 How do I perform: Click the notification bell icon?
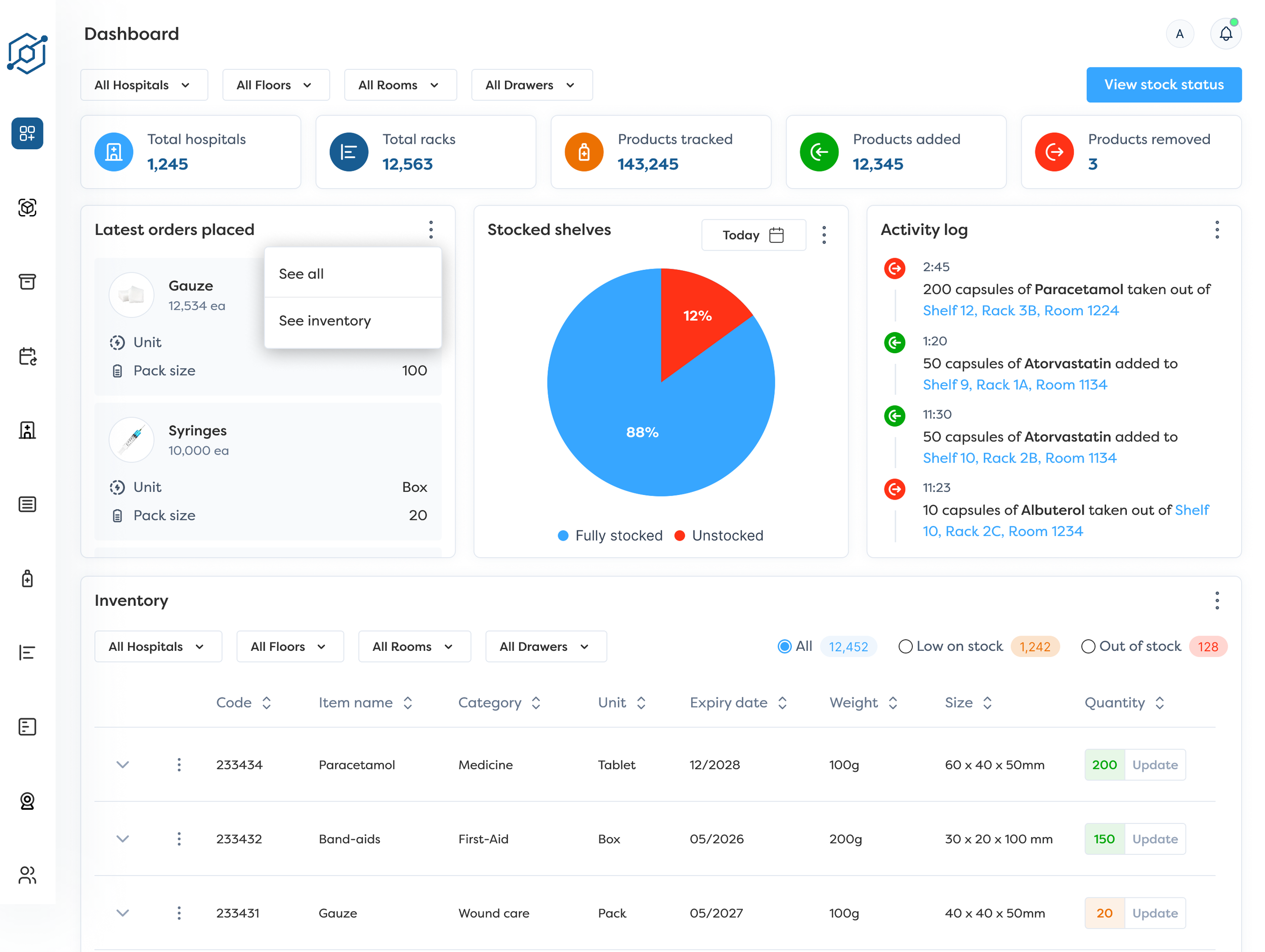coord(1225,34)
